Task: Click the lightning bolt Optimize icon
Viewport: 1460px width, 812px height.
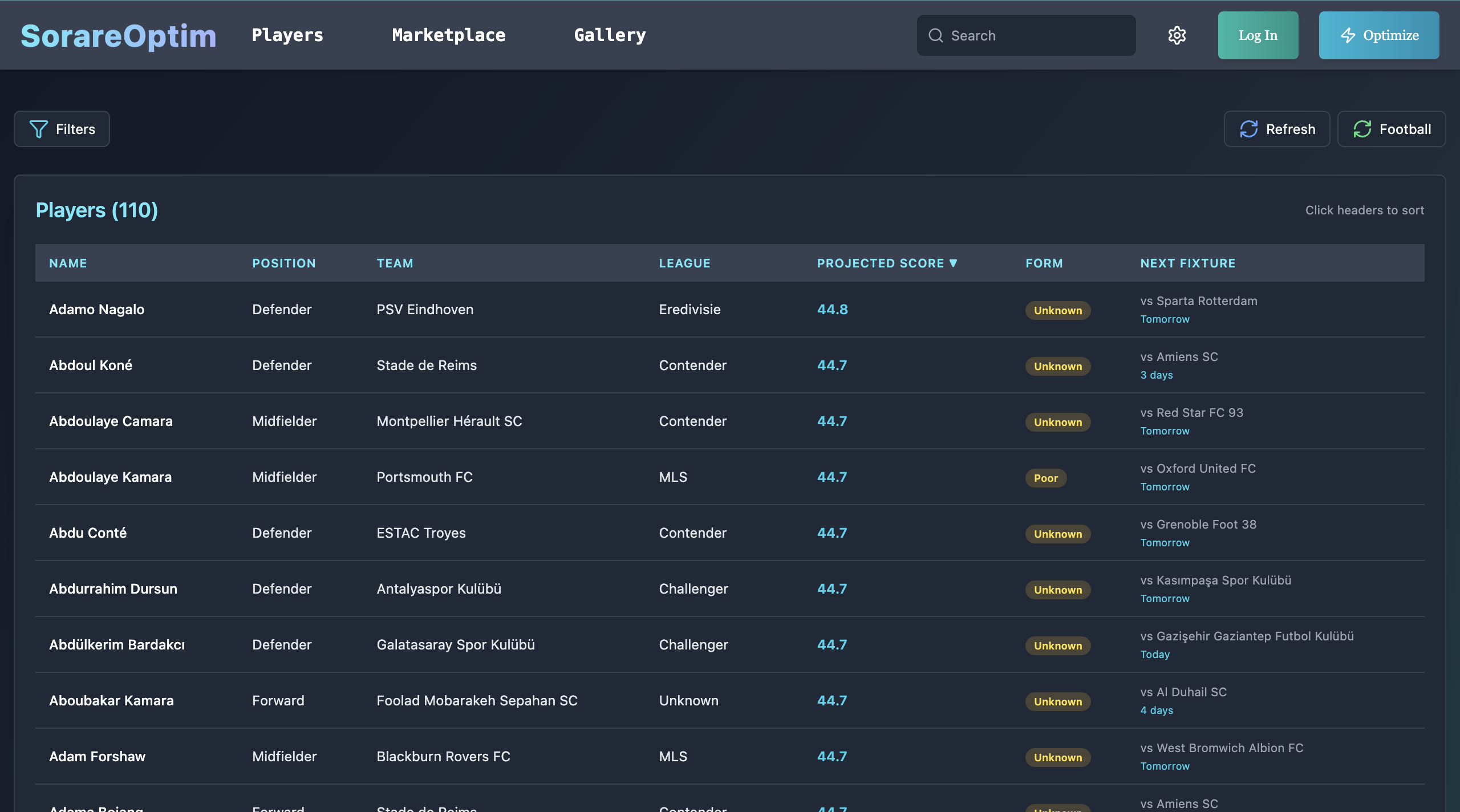Action: 1348,35
